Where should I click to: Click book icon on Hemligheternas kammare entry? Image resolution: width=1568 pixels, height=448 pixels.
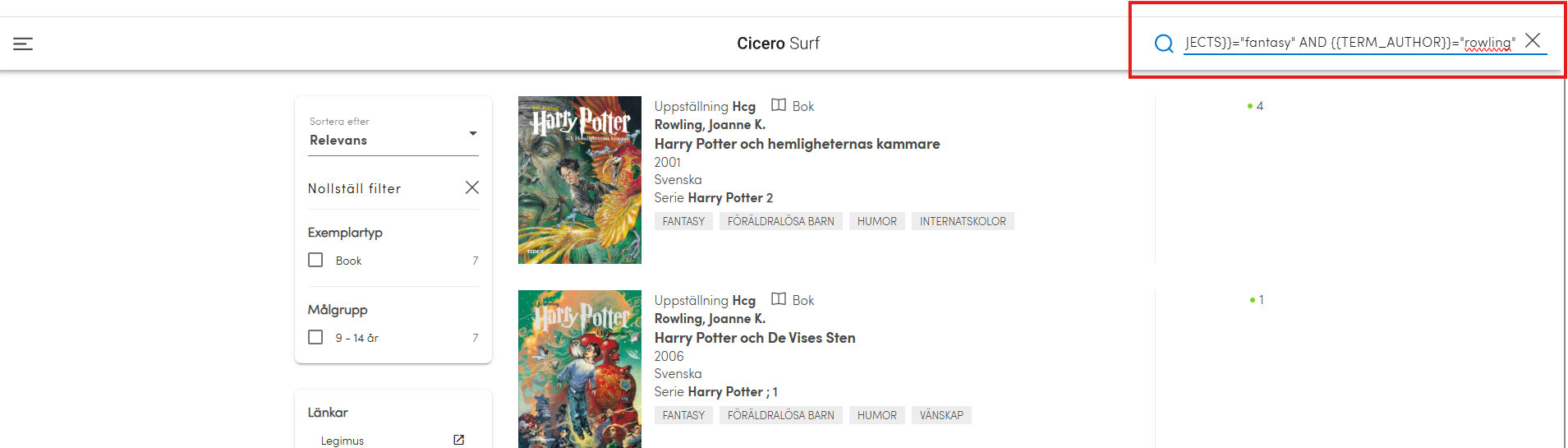(x=779, y=105)
